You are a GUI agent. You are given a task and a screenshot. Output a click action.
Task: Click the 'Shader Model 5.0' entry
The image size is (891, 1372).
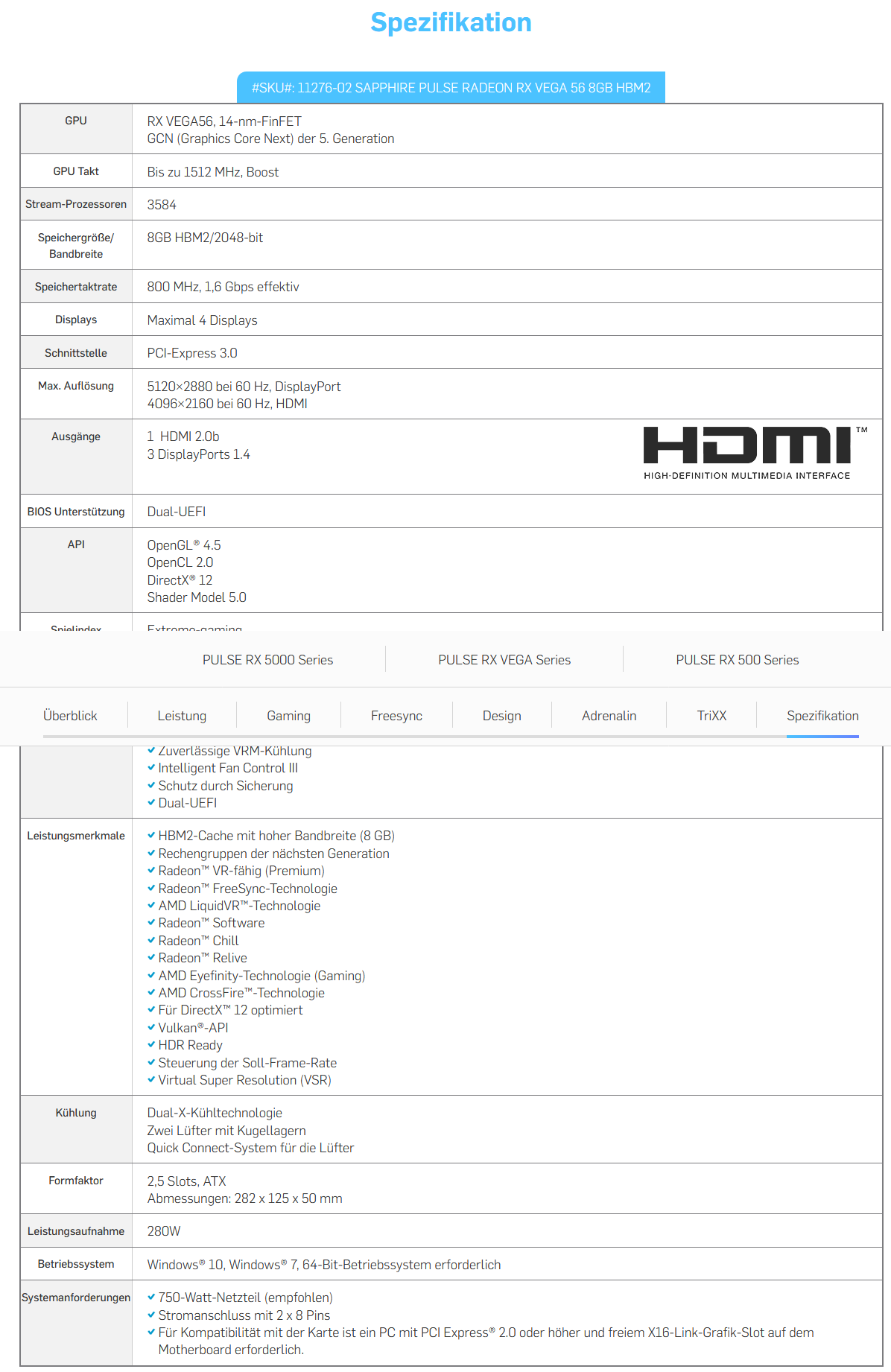point(197,597)
